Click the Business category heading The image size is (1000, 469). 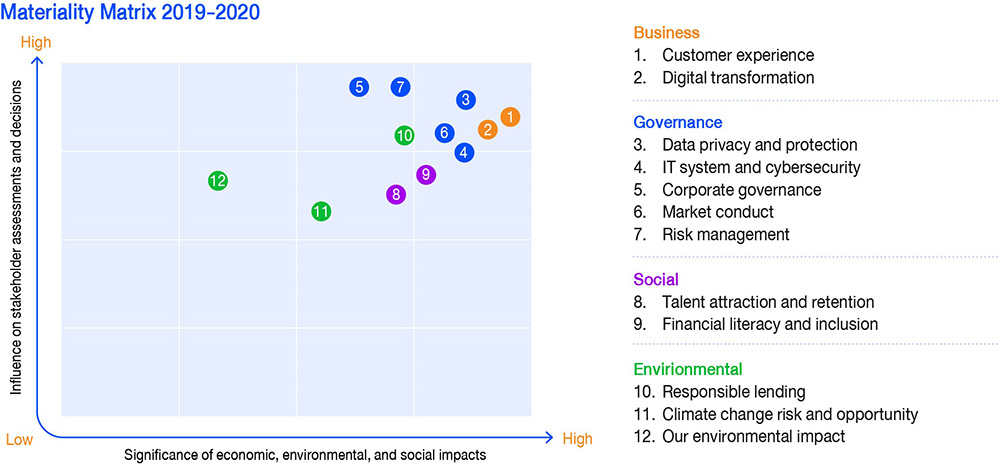(666, 33)
